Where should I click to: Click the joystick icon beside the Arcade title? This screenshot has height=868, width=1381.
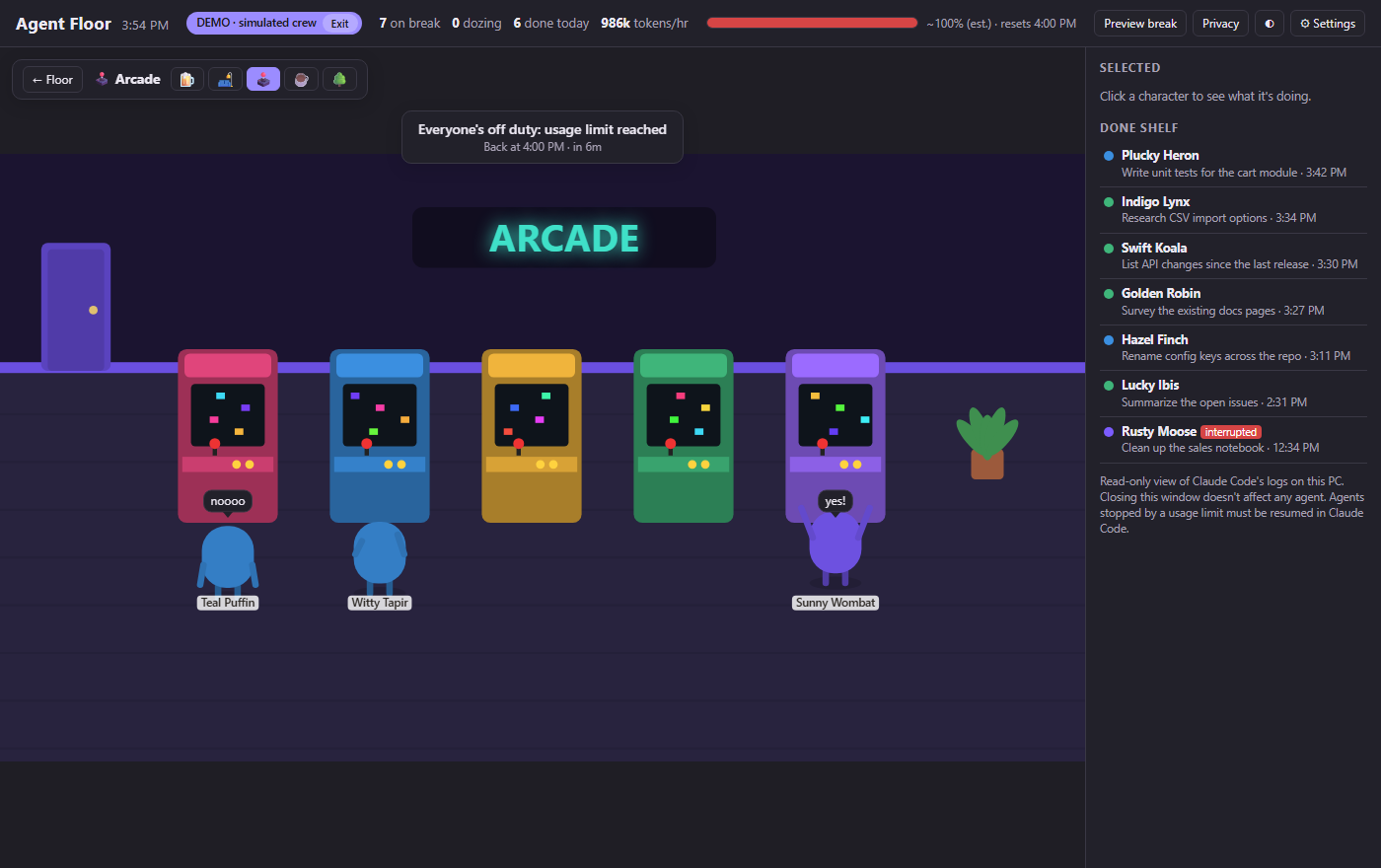point(102,79)
